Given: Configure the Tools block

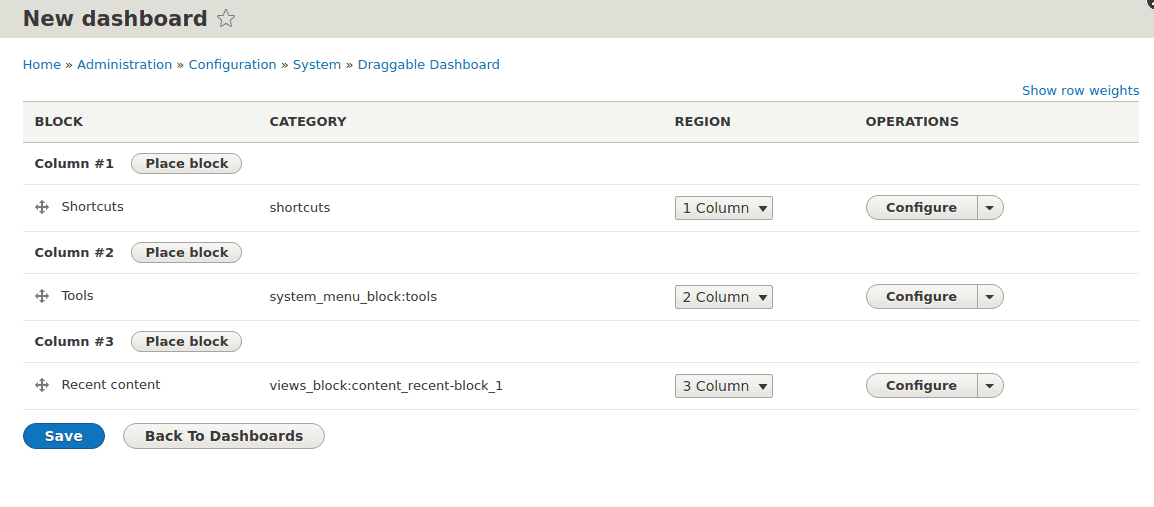Looking at the screenshot, I should [921, 297].
